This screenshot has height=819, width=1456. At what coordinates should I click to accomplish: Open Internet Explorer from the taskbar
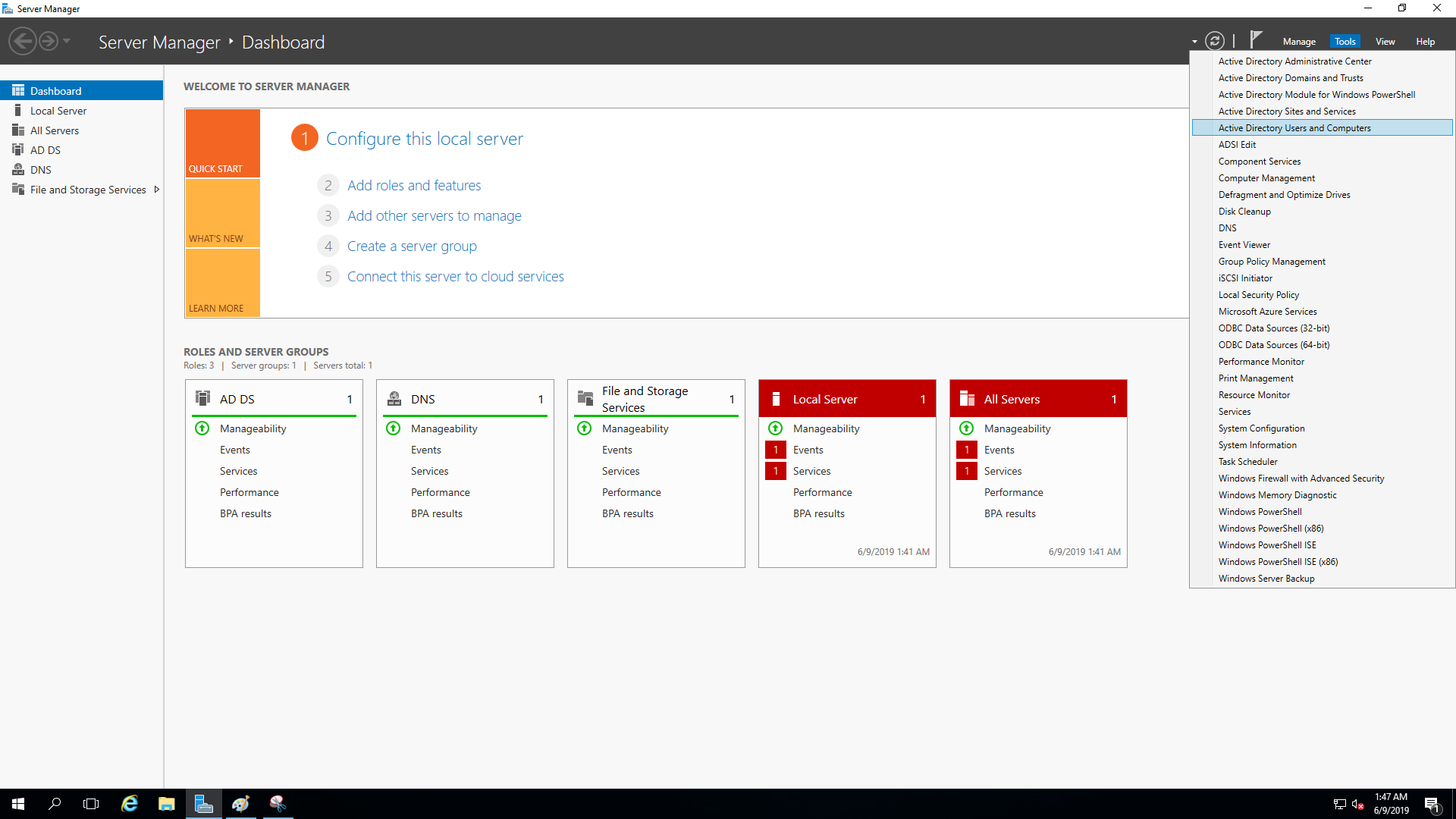point(130,804)
